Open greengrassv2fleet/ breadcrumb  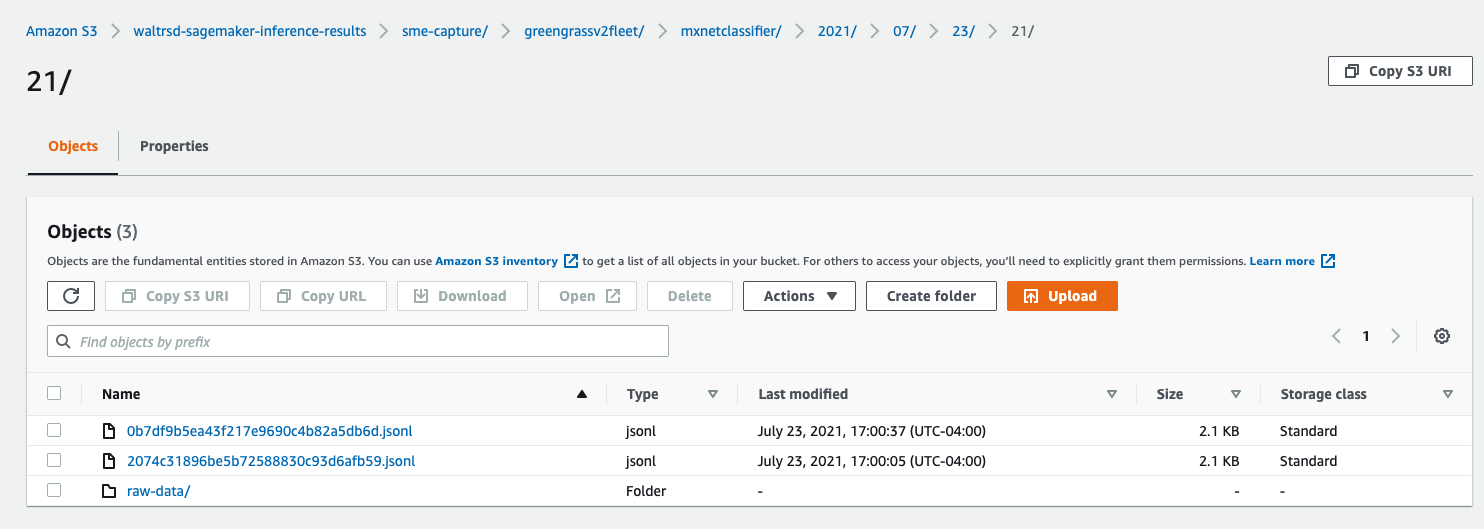point(584,31)
